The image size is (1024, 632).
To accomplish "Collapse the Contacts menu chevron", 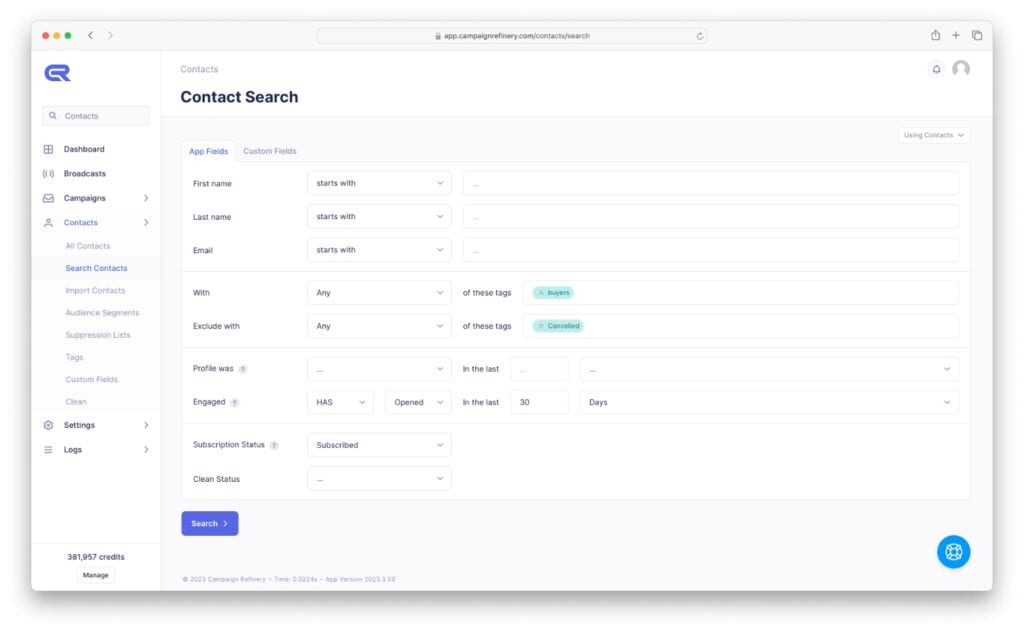I will 146,223.
